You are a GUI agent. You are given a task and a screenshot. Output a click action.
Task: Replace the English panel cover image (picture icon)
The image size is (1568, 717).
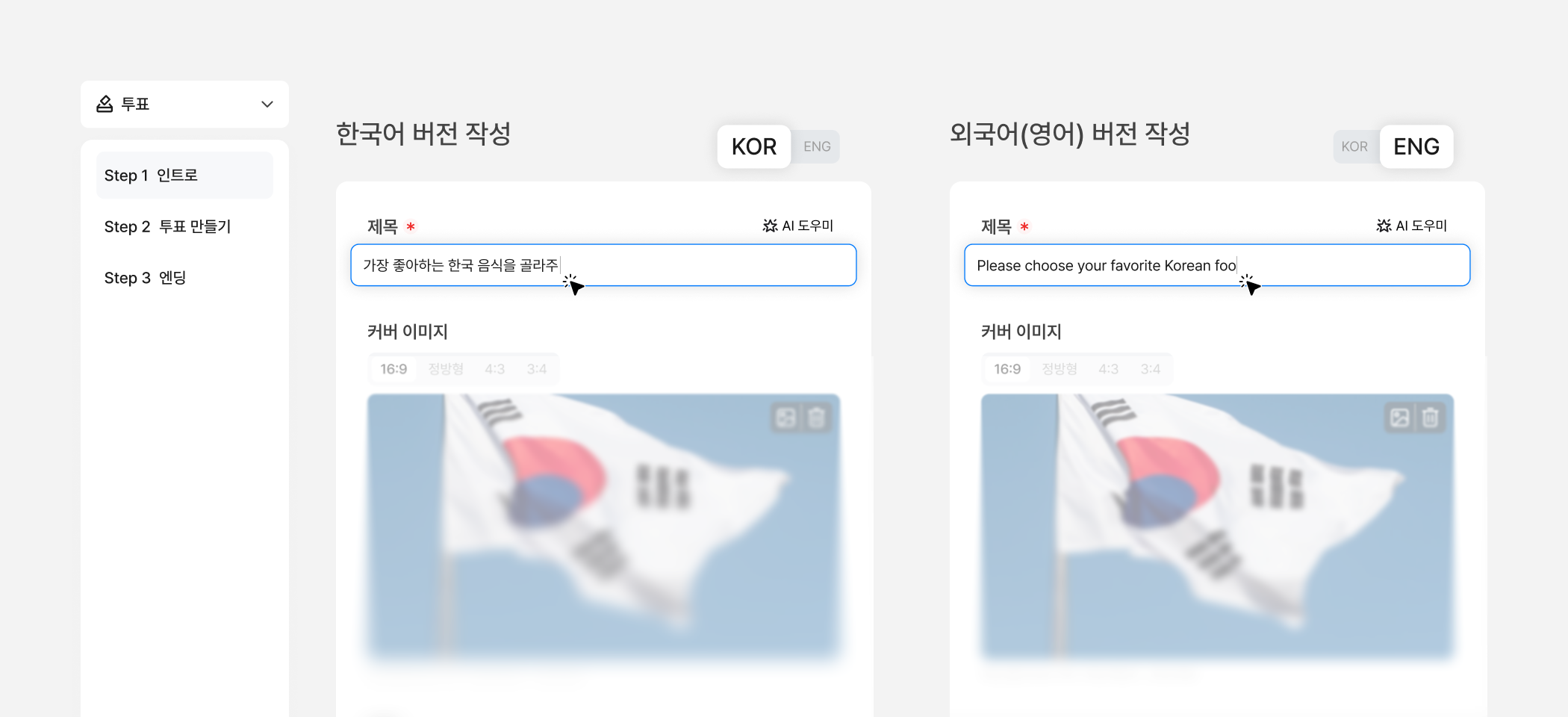click(x=1400, y=418)
